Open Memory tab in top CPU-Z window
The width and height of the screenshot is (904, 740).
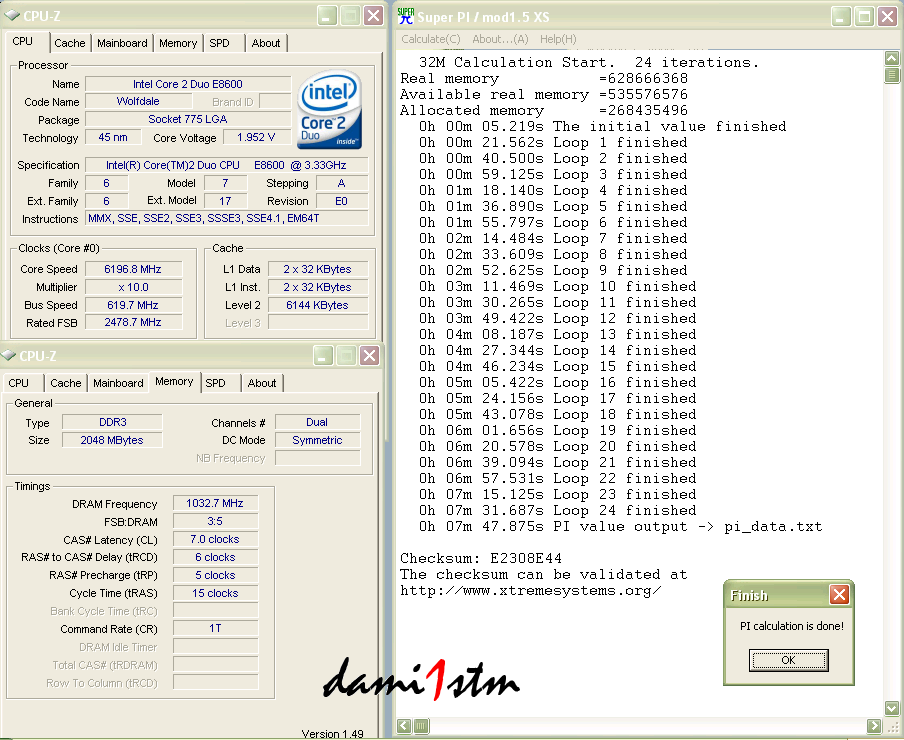click(178, 43)
